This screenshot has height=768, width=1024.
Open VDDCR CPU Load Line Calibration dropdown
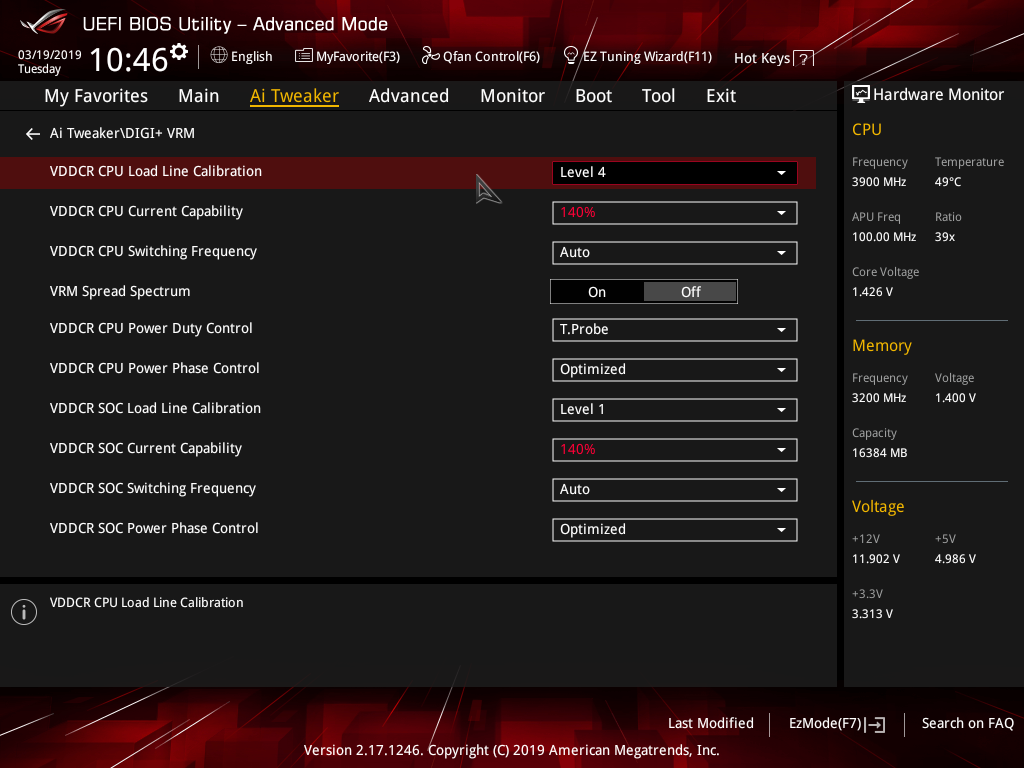(x=674, y=172)
